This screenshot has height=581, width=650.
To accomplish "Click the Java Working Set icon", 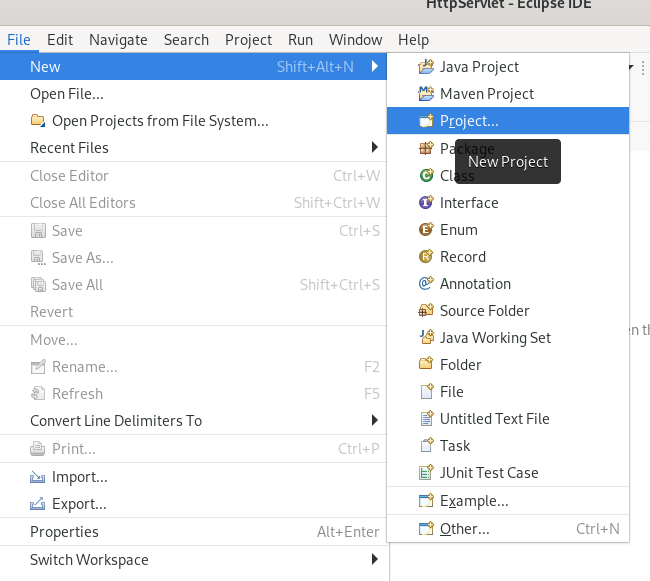I will click(426, 337).
